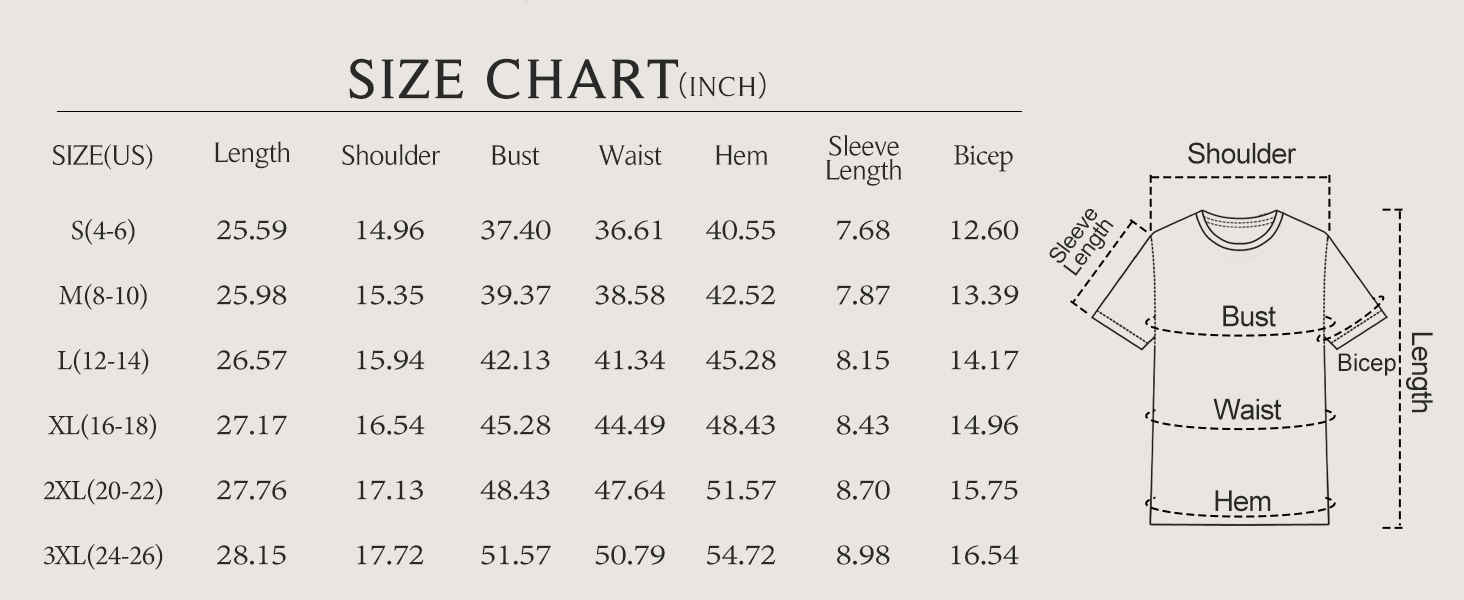Select the 54.72 hem value for 3XL
The height and width of the screenshot is (600, 1464).
point(740,555)
